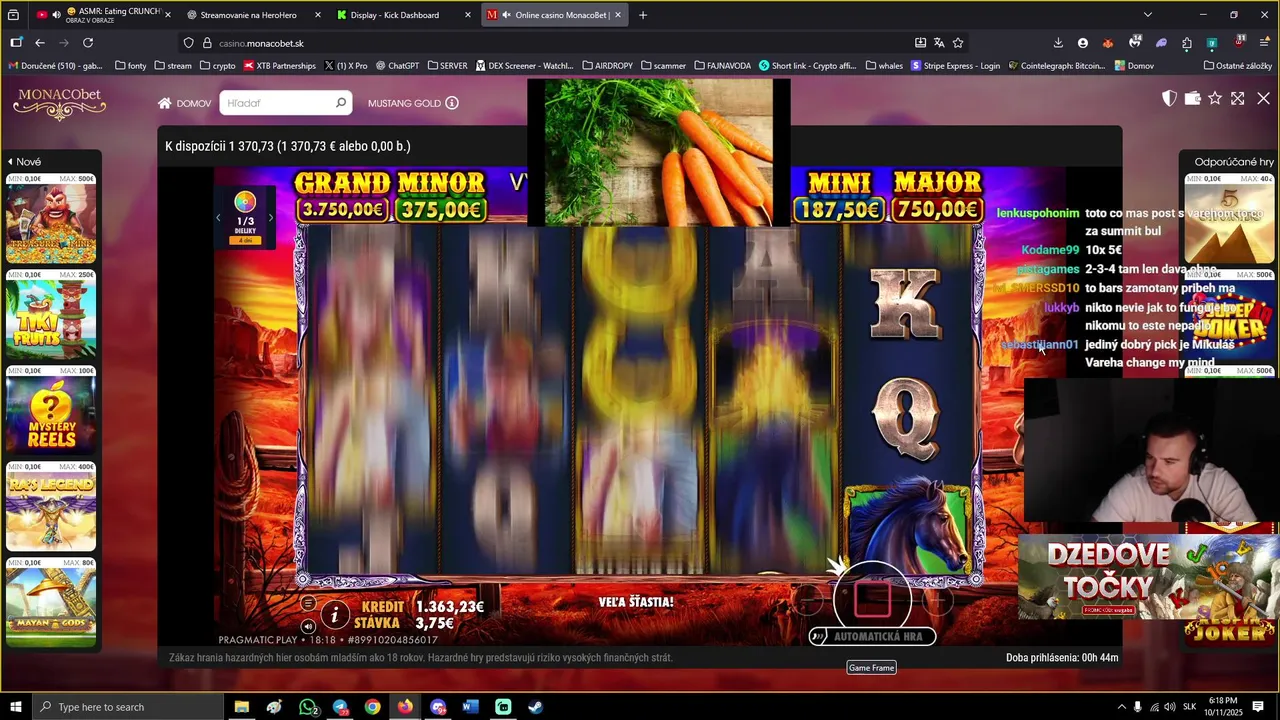The image size is (1280, 720).
Task: Click the color wheel Dielky icon
Action: coord(245,203)
